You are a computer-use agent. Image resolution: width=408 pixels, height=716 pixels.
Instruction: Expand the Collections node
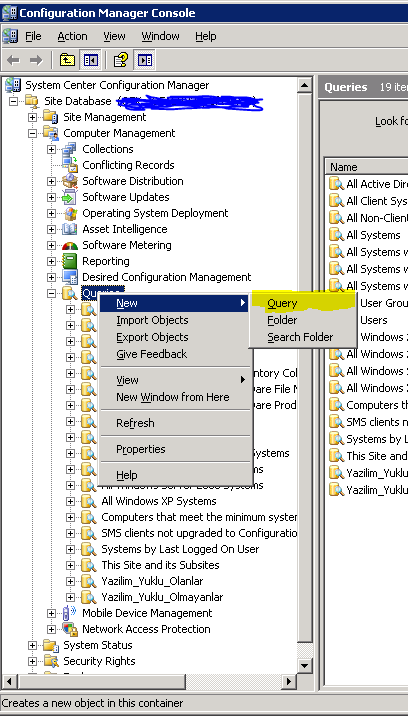tap(52, 149)
